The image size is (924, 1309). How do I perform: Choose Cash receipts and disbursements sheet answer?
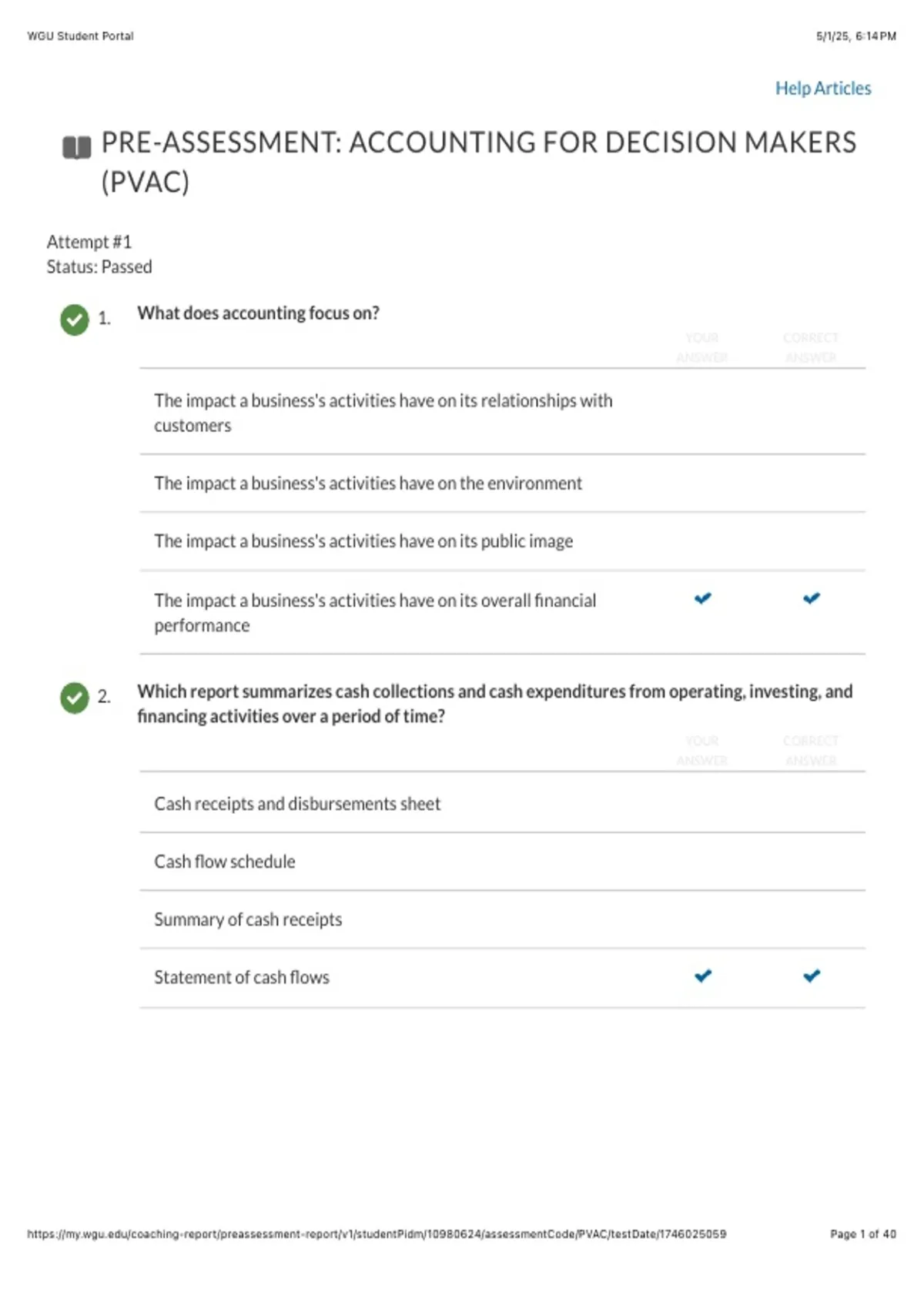(x=297, y=804)
